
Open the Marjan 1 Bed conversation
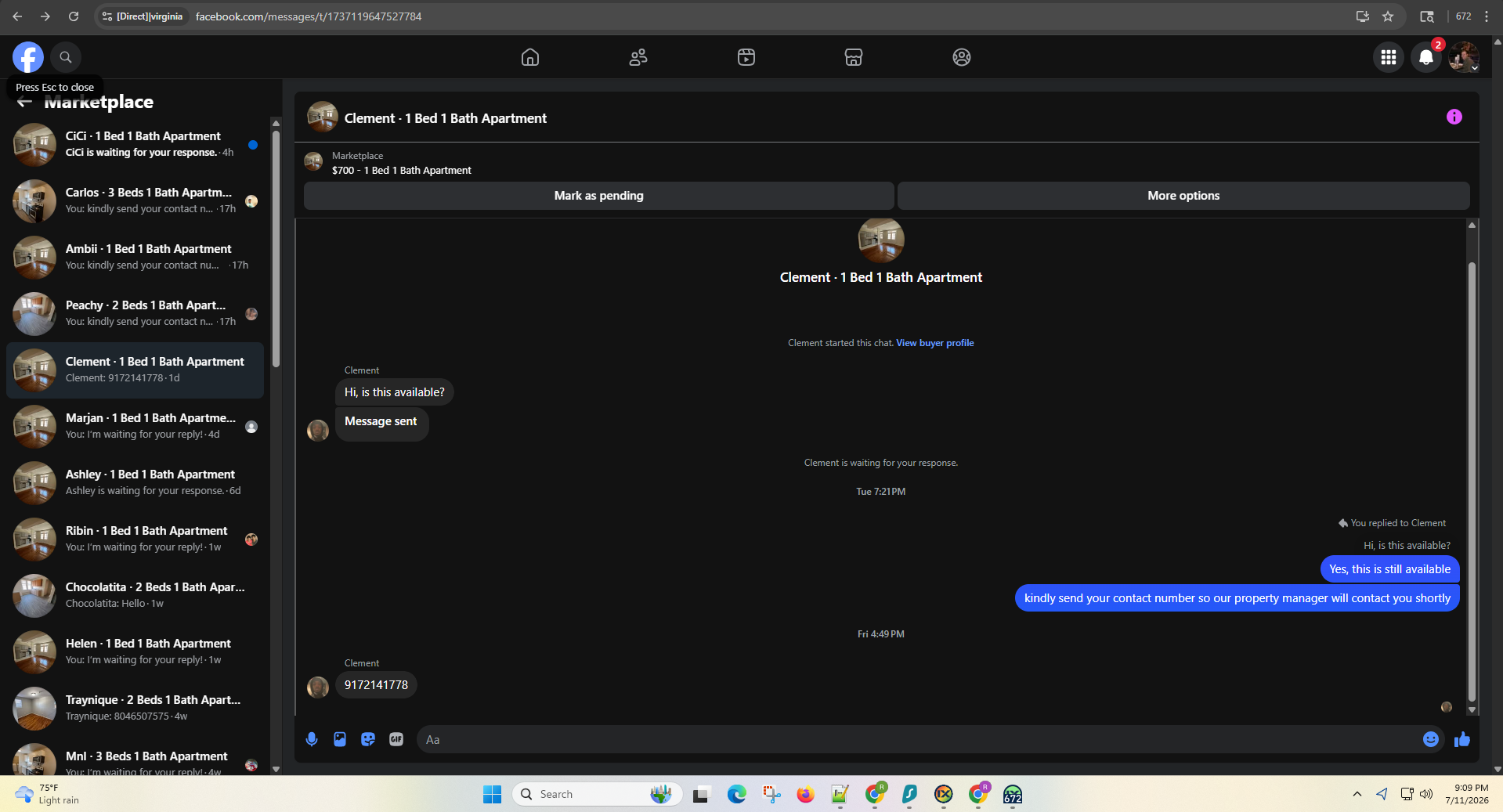[135, 427]
